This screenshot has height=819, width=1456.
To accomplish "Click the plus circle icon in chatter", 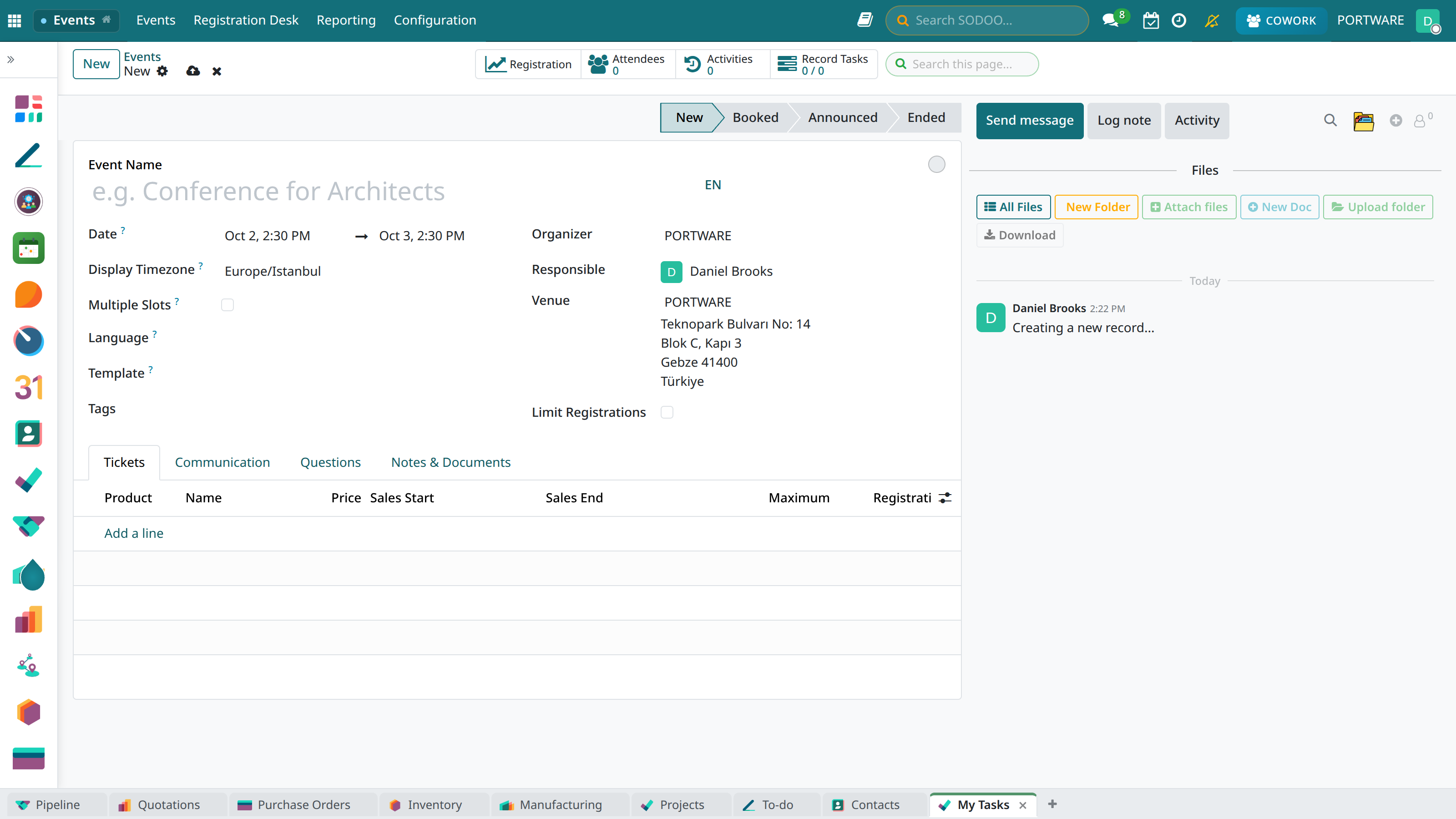I will click(x=1395, y=121).
